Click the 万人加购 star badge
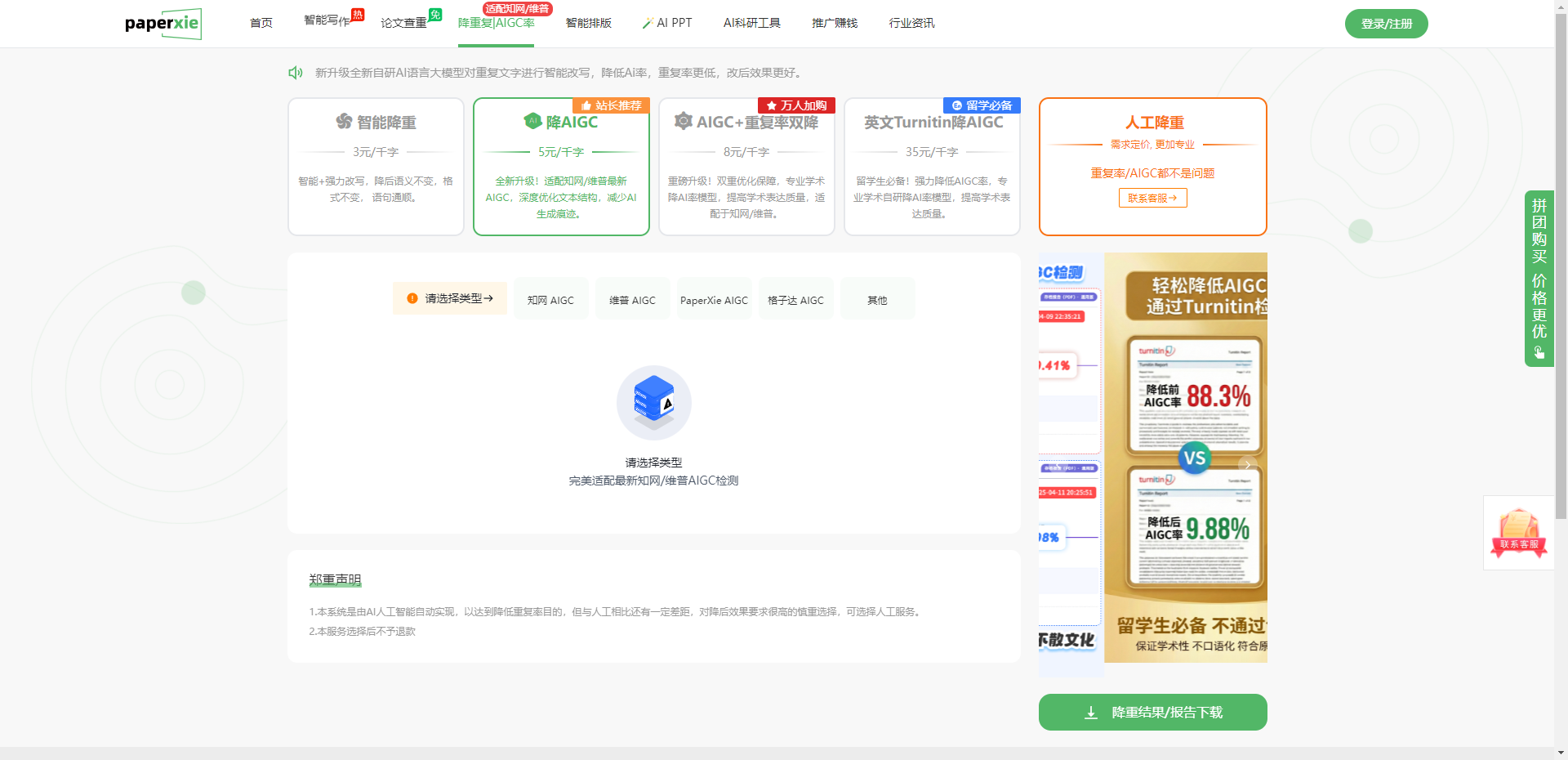This screenshot has height=760, width=1568. coord(796,105)
